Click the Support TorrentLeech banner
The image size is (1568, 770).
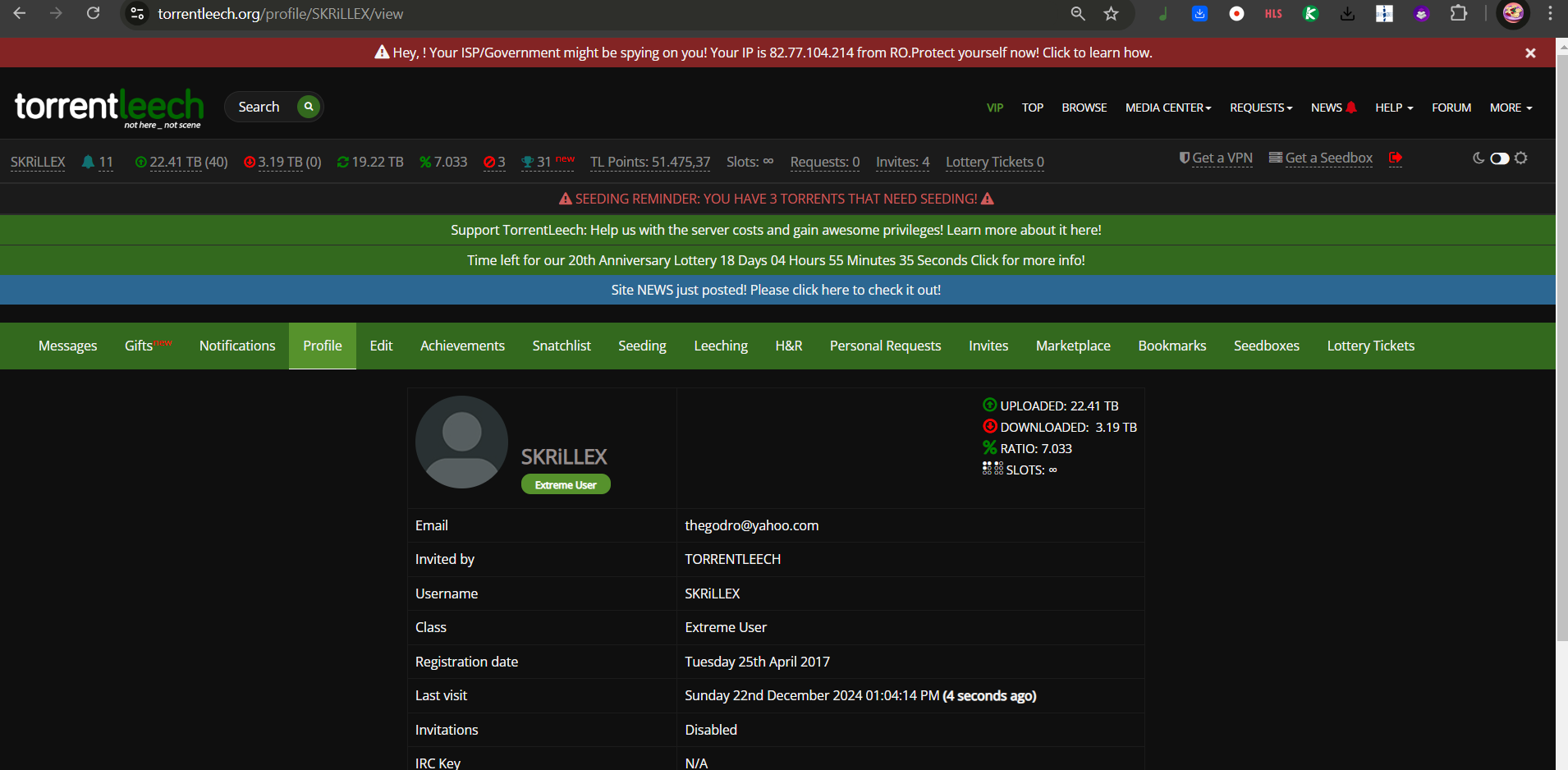(777, 230)
